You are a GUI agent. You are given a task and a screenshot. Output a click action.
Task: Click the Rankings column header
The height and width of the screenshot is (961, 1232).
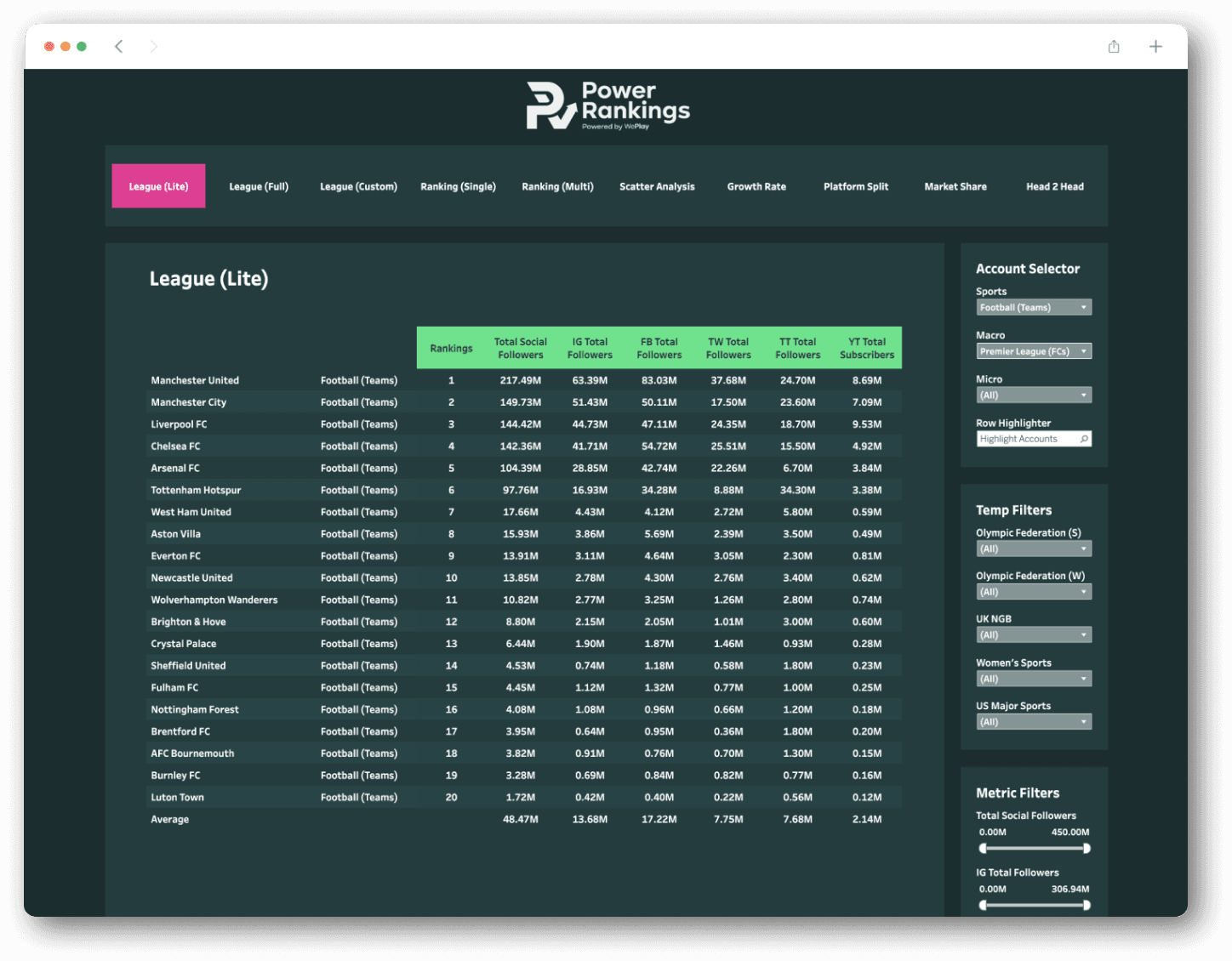(x=451, y=349)
